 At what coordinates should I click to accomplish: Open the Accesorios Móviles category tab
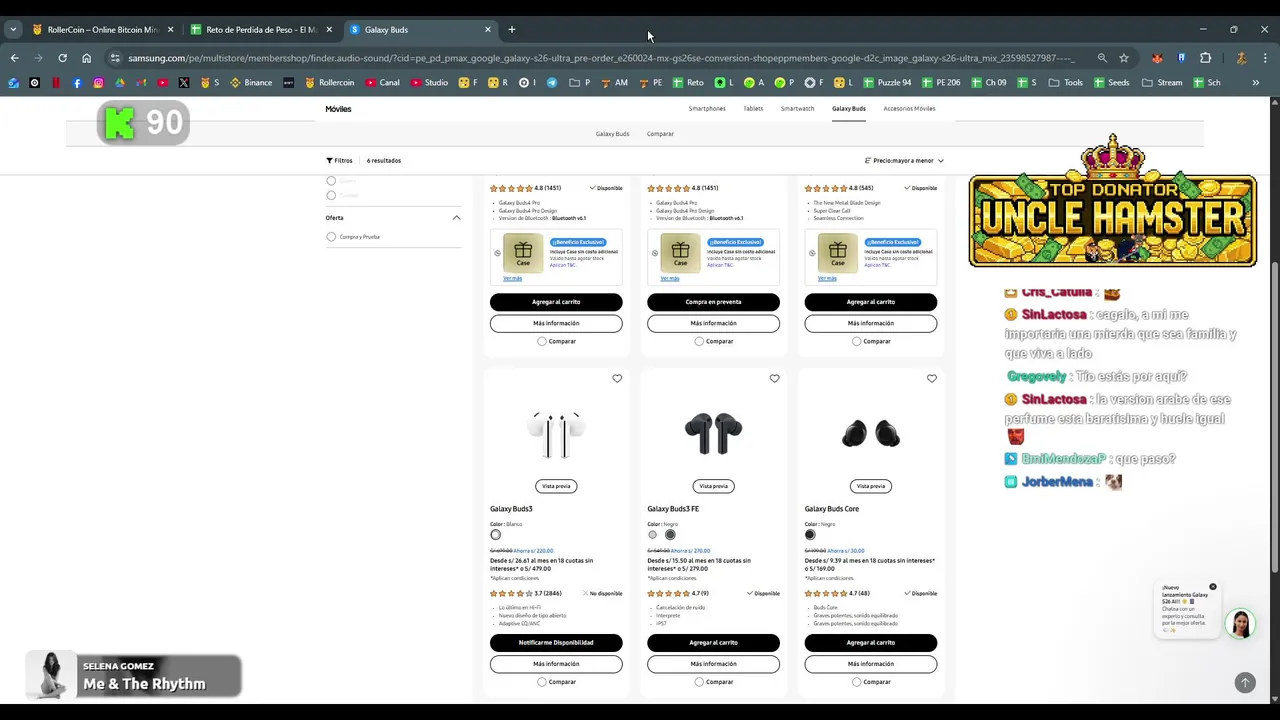pos(909,108)
